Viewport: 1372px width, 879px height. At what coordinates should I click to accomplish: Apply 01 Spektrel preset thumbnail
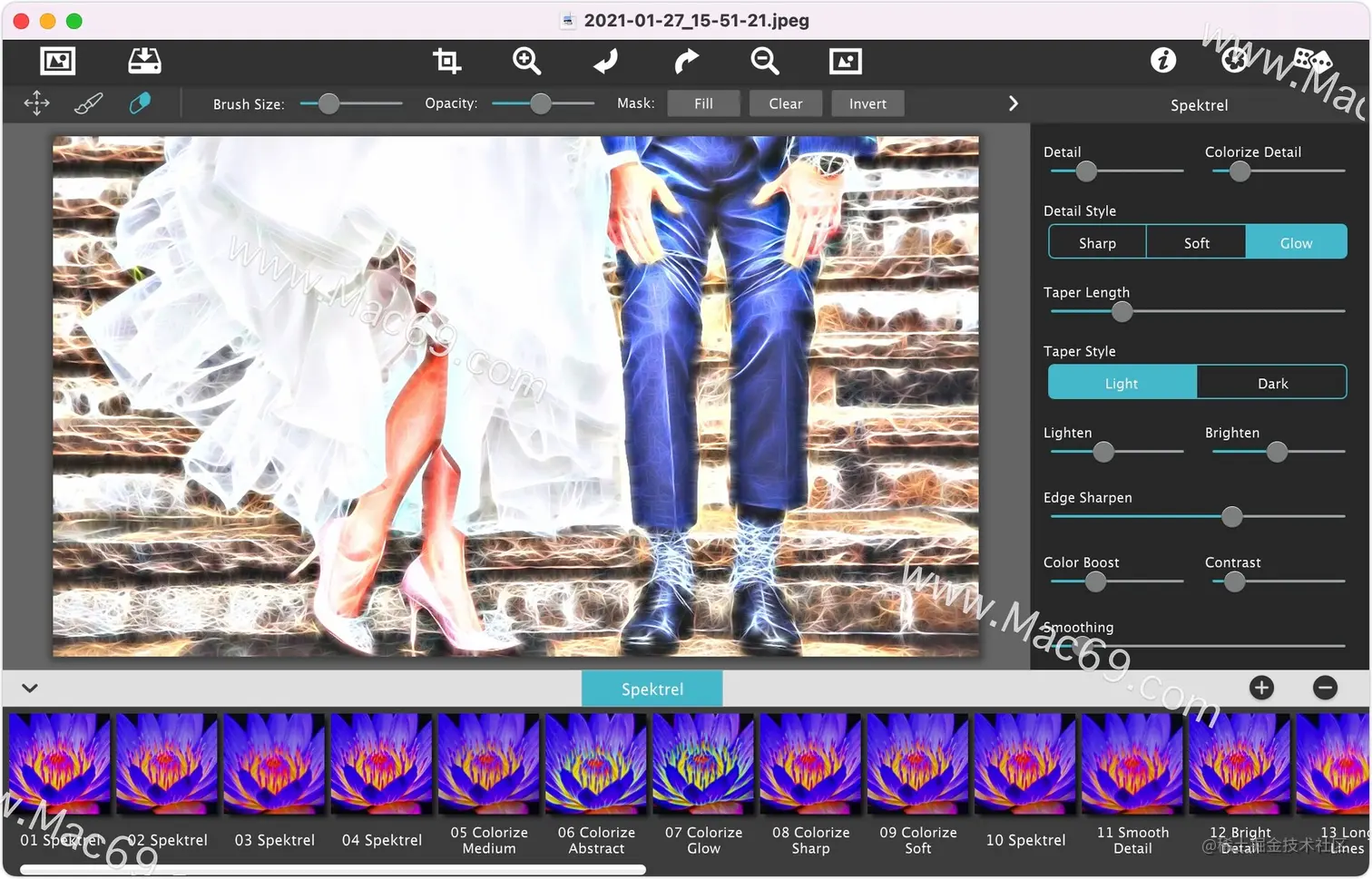[x=59, y=764]
